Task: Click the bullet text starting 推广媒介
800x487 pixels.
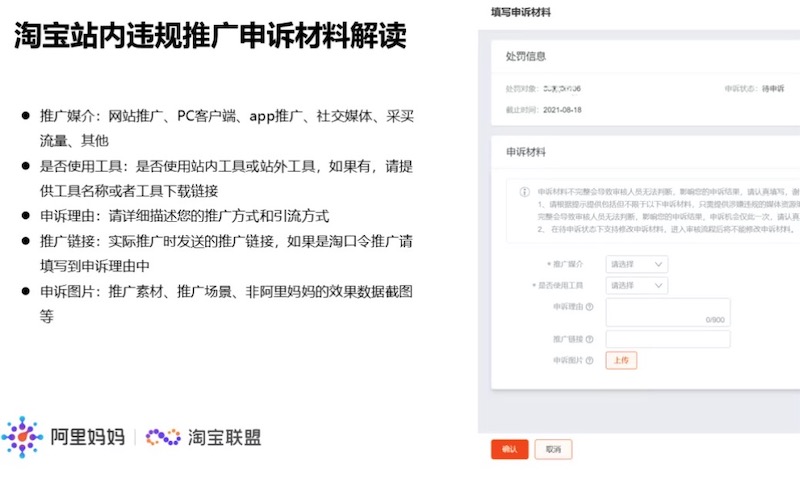Action: [x=227, y=128]
